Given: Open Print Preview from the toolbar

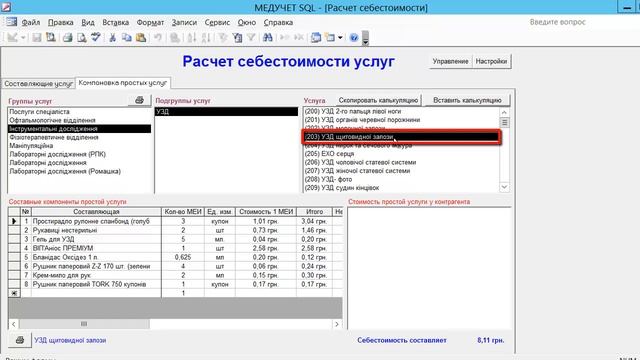Looking at the screenshot, I should [82, 38].
